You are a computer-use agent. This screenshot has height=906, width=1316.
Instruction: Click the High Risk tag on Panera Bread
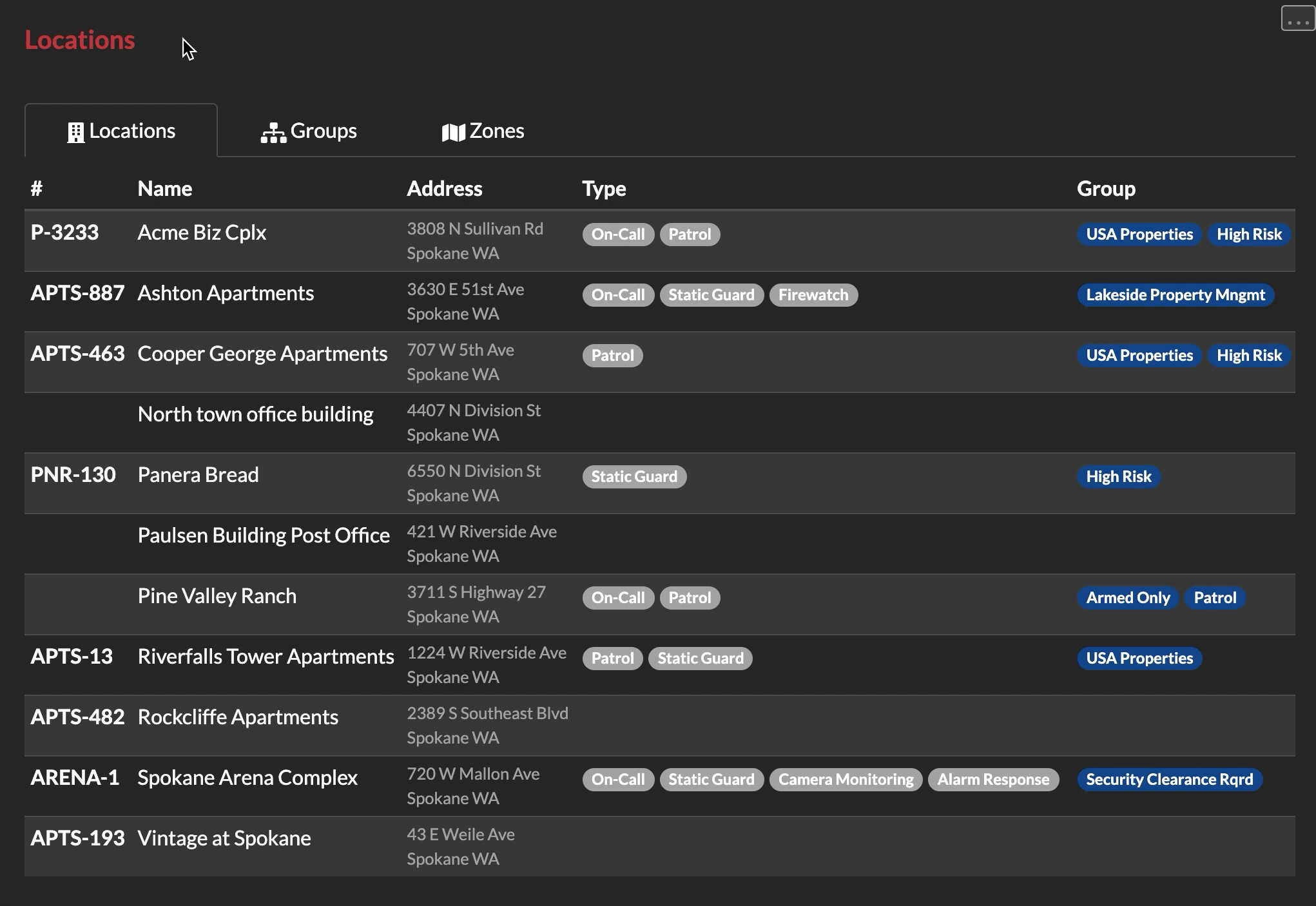[1119, 476]
